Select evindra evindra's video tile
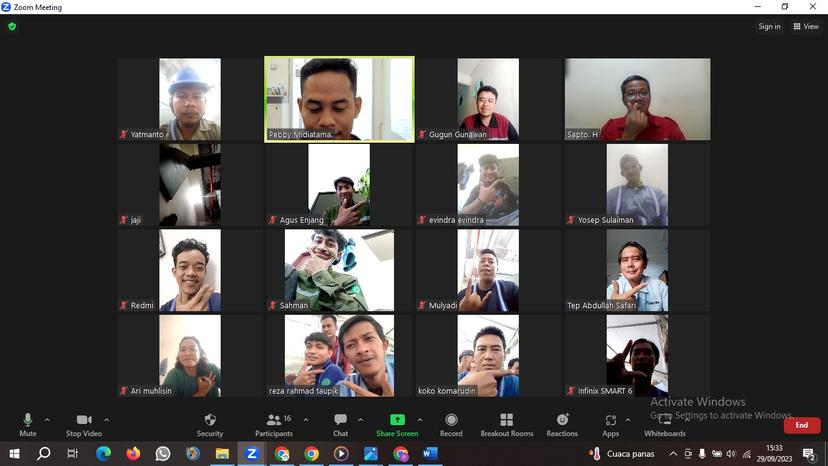Image resolution: width=828 pixels, height=466 pixels. tap(488, 185)
